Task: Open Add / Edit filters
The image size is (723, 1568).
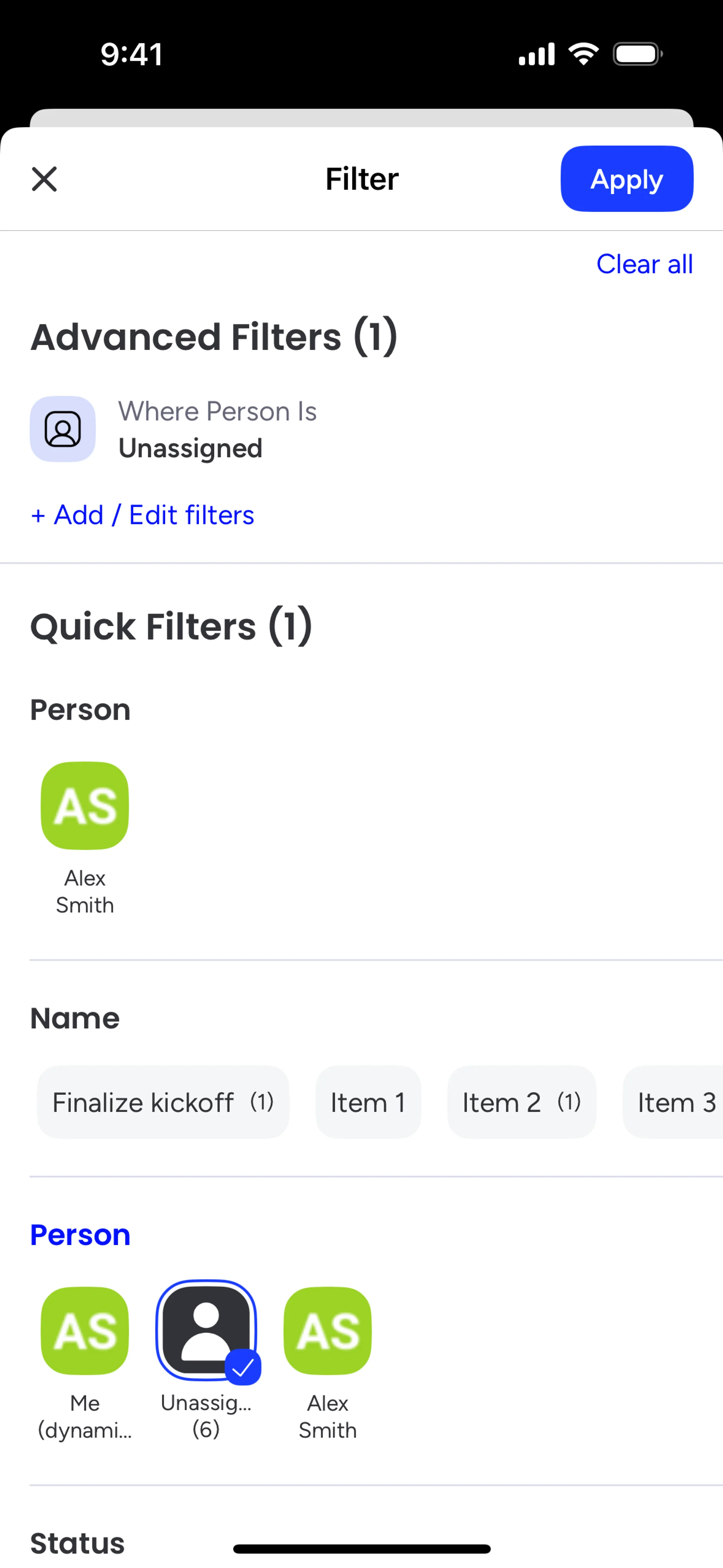Action: coord(142,515)
